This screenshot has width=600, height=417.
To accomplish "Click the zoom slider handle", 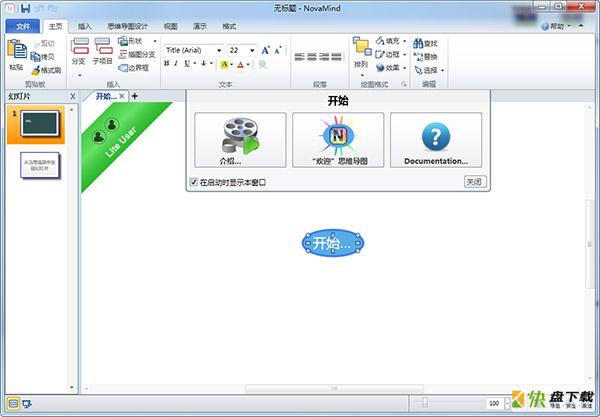I will point(425,402).
